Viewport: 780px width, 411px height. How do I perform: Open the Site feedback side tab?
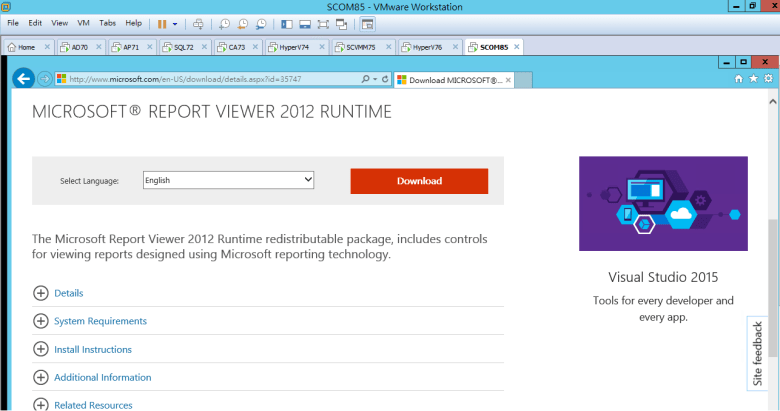click(758, 353)
